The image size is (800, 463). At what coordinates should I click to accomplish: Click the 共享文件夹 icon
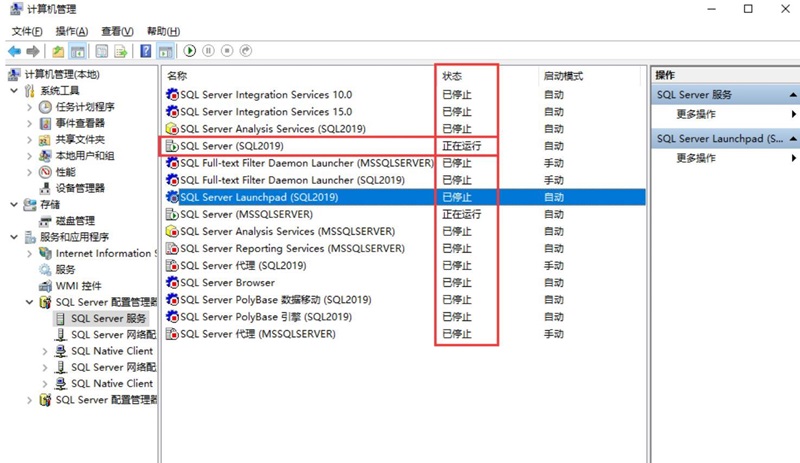tap(45, 139)
